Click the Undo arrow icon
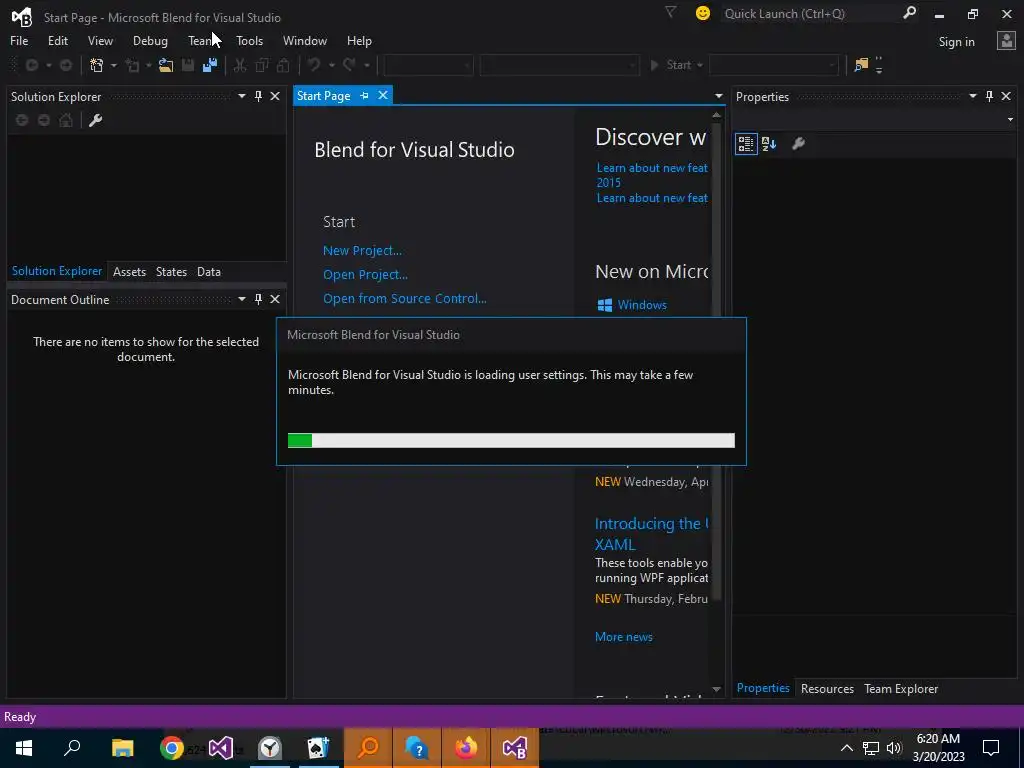 (x=315, y=65)
